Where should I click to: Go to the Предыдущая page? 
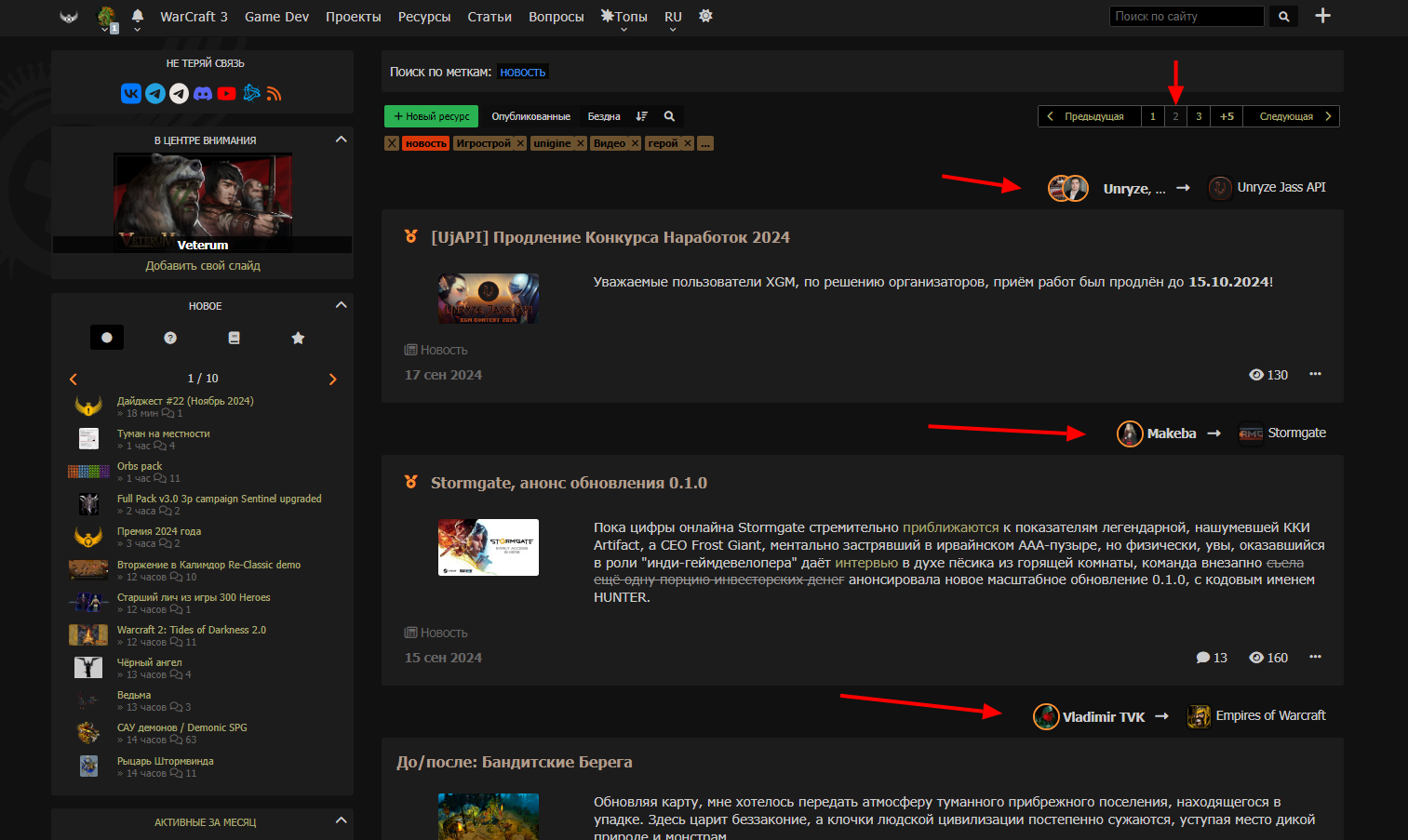[1090, 116]
